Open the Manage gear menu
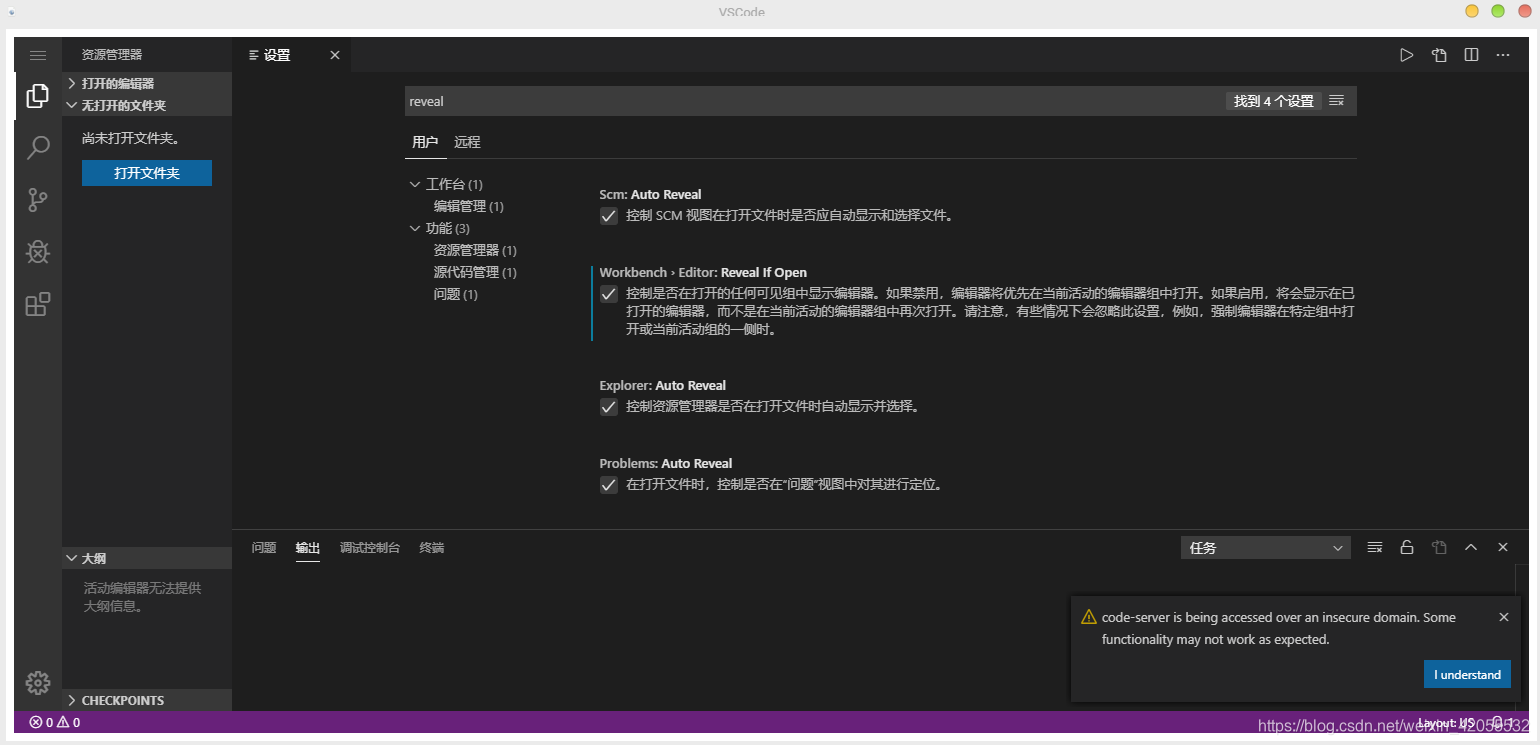Image resolution: width=1540 pixels, height=745 pixels. click(x=38, y=683)
